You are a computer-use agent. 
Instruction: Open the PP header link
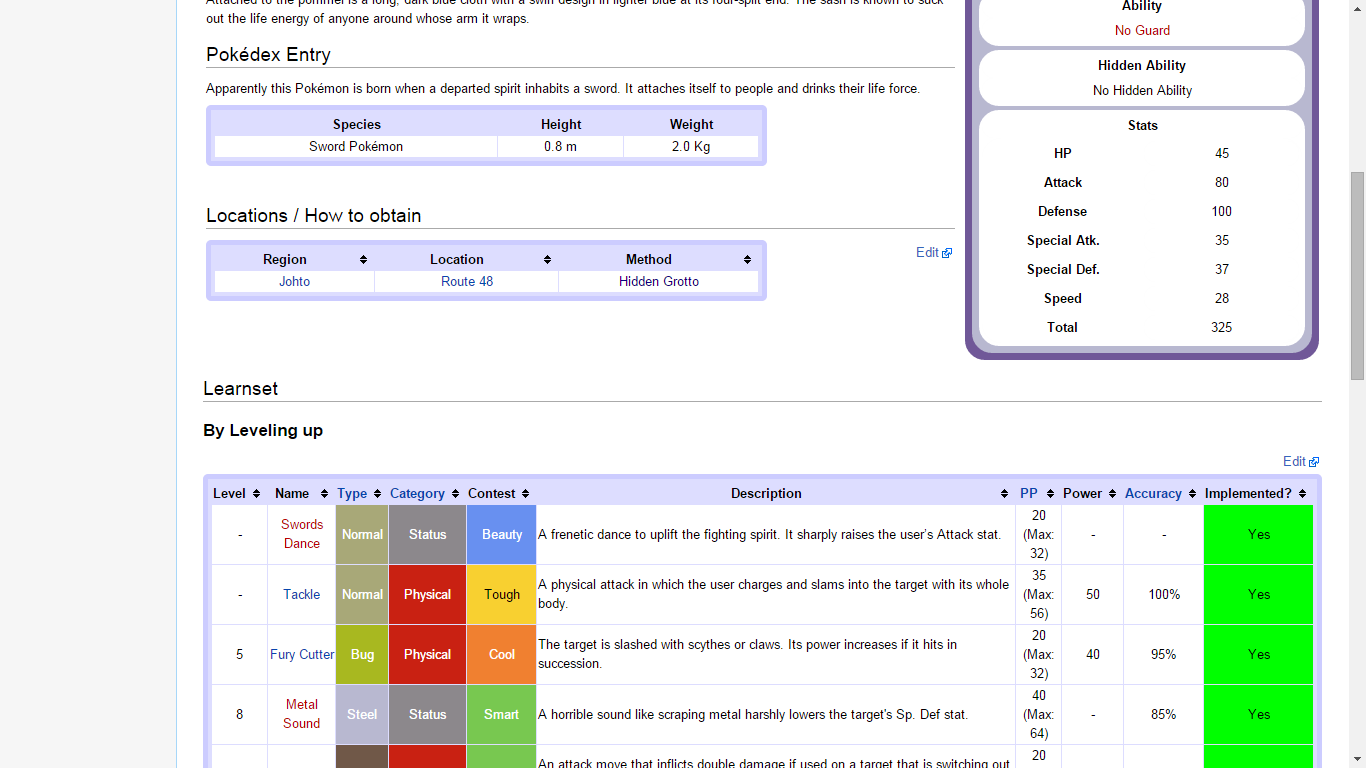click(1029, 494)
